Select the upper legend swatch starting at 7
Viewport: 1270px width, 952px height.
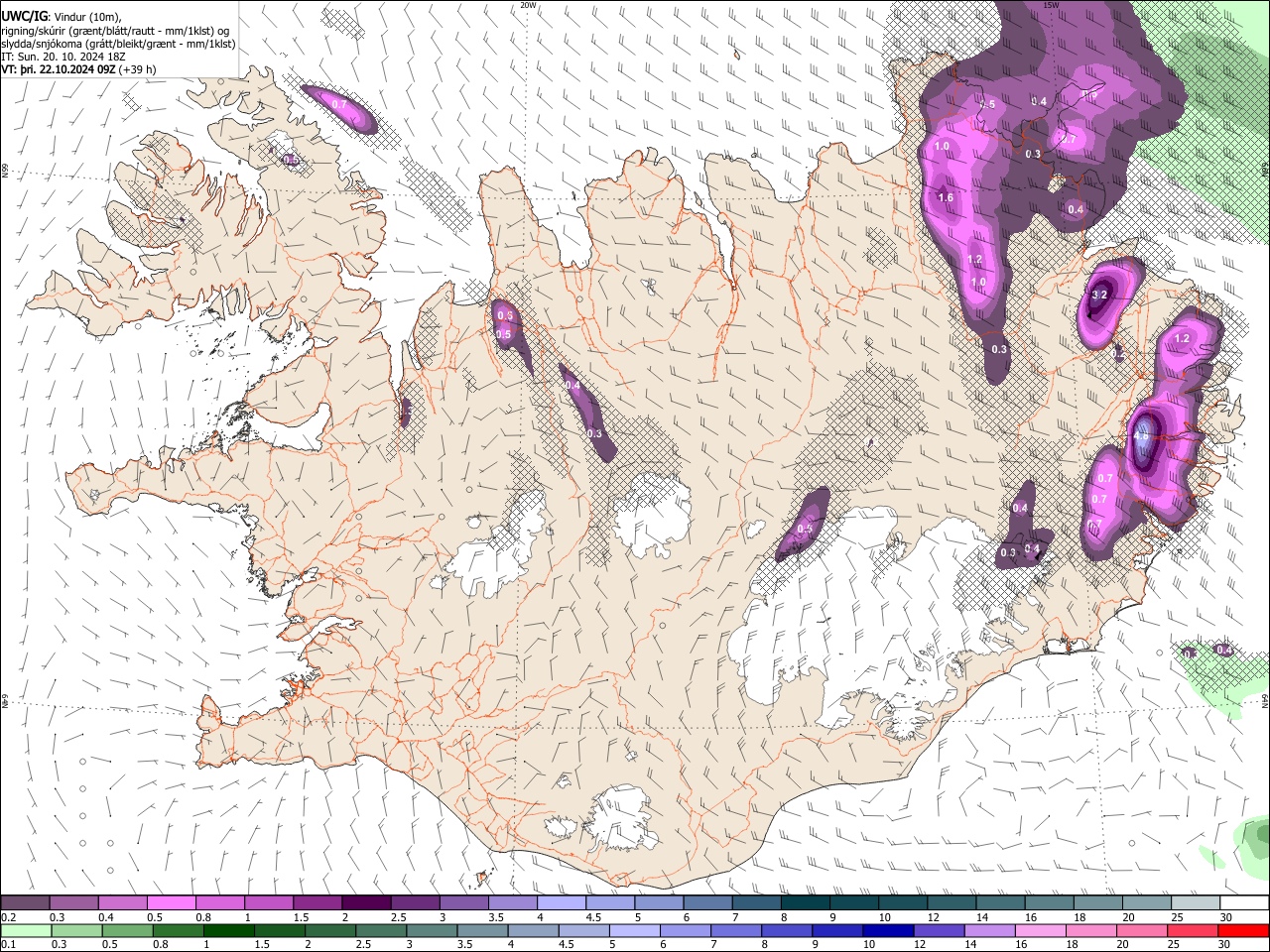pos(756,903)
